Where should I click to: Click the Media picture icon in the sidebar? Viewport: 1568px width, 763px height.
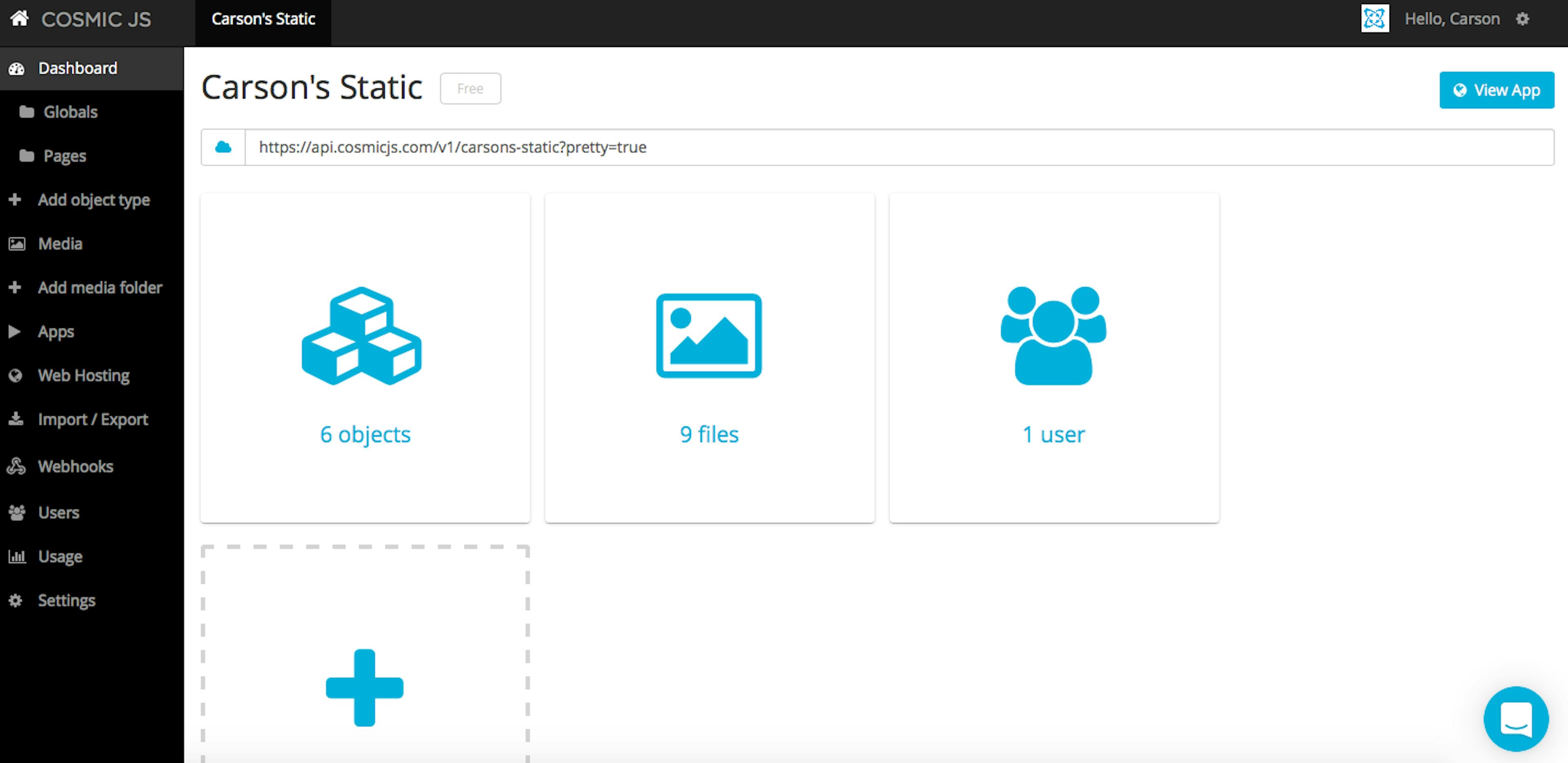(16, 243)
